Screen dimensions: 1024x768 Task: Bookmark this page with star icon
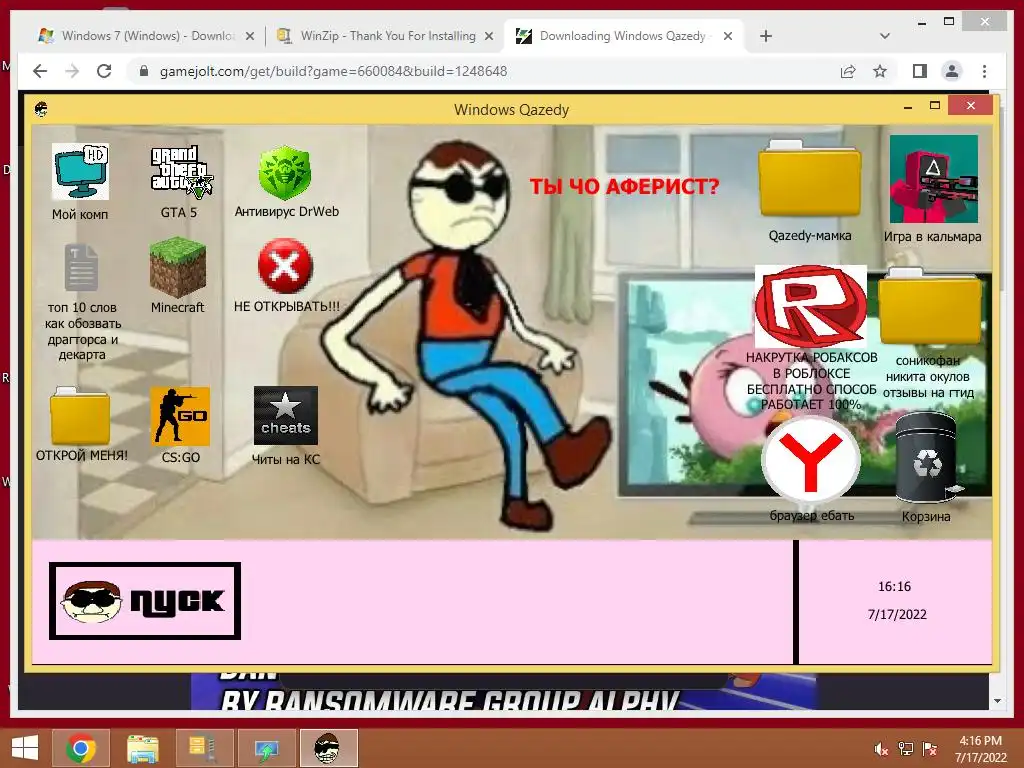pyautogui.click(x=880, y=71)
